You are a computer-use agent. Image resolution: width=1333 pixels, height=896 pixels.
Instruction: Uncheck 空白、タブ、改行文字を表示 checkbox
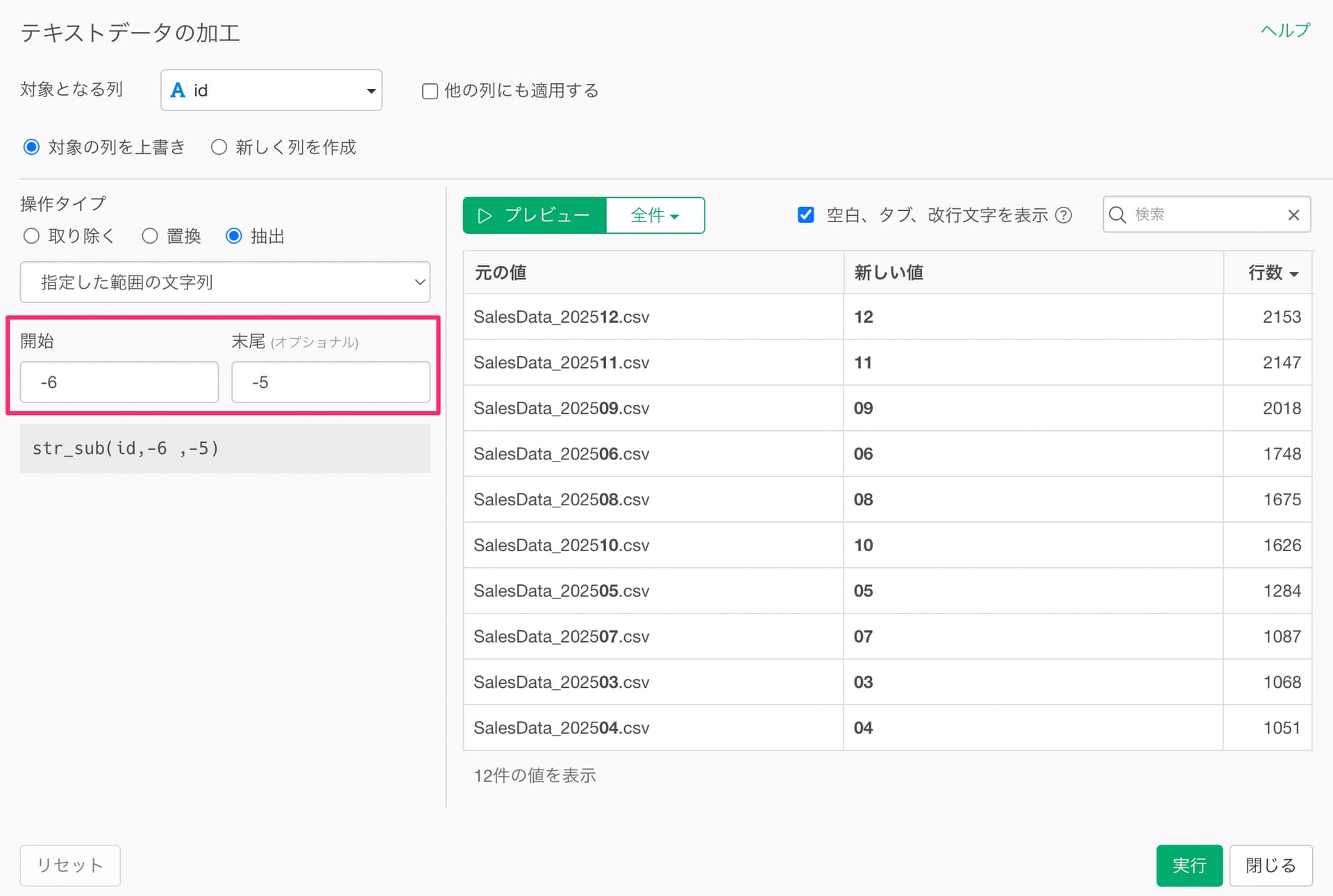[805, 214]
